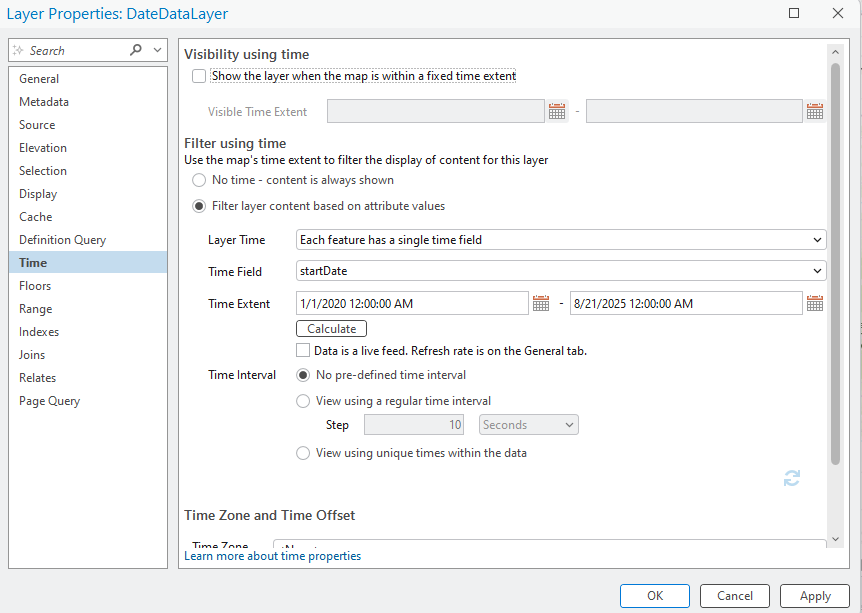Open the Layer Time dropdown

tap(561, 240)
